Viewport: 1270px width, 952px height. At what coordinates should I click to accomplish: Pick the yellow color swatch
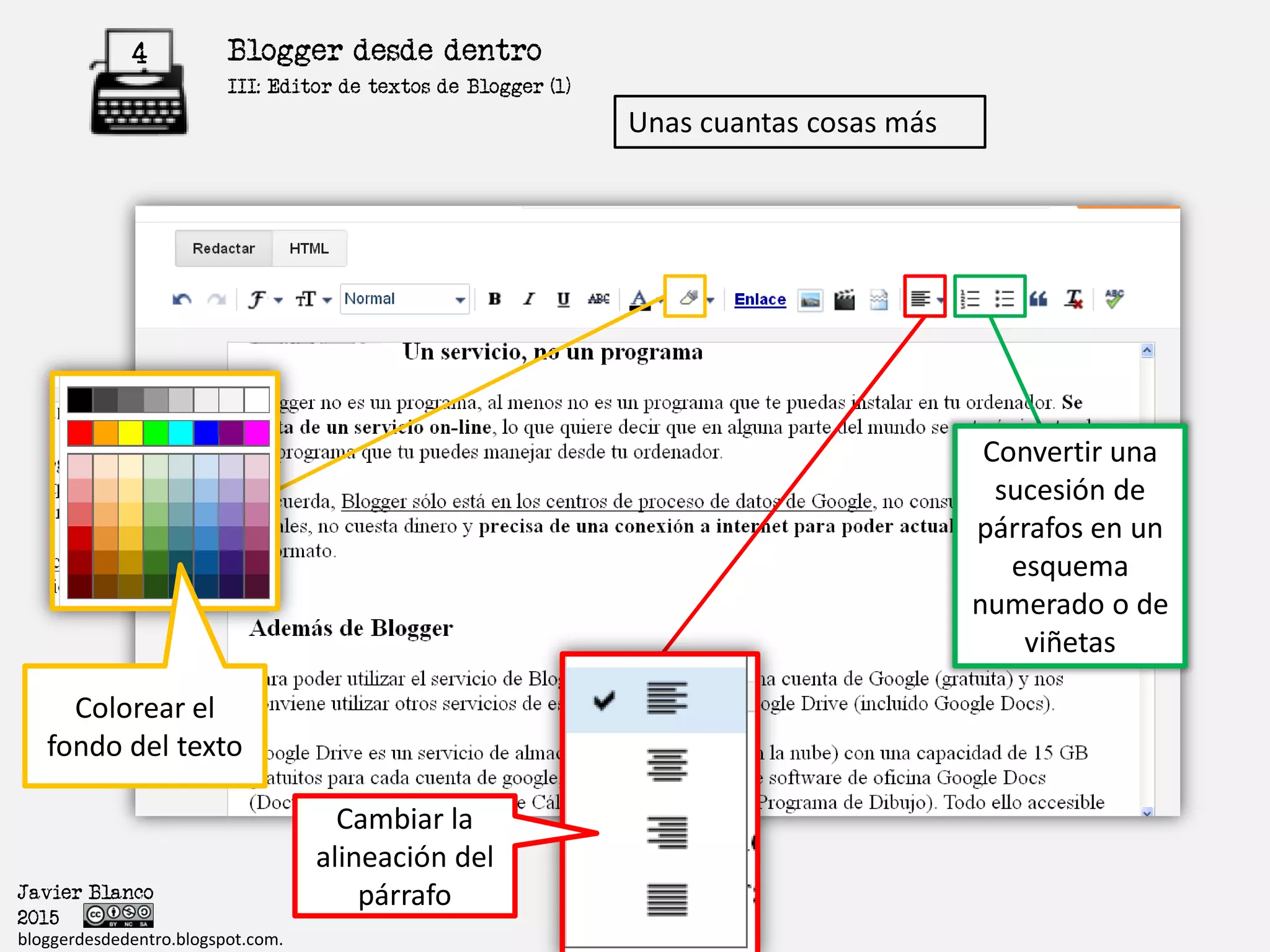130,433
